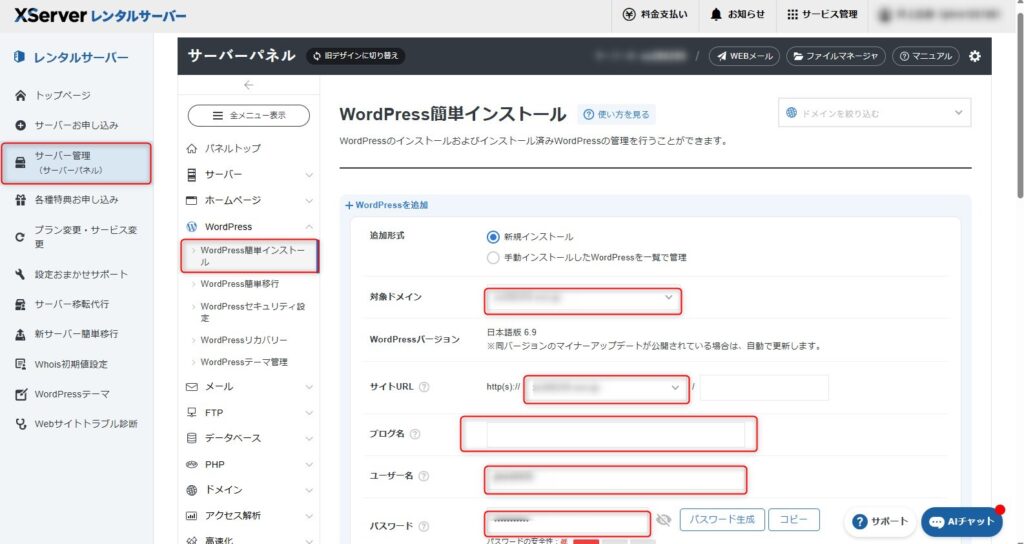Go to トップページ in left sidebar
The height and width of the screenshot is (544, 1024).
pyautogui.click(x=62, y=96)
